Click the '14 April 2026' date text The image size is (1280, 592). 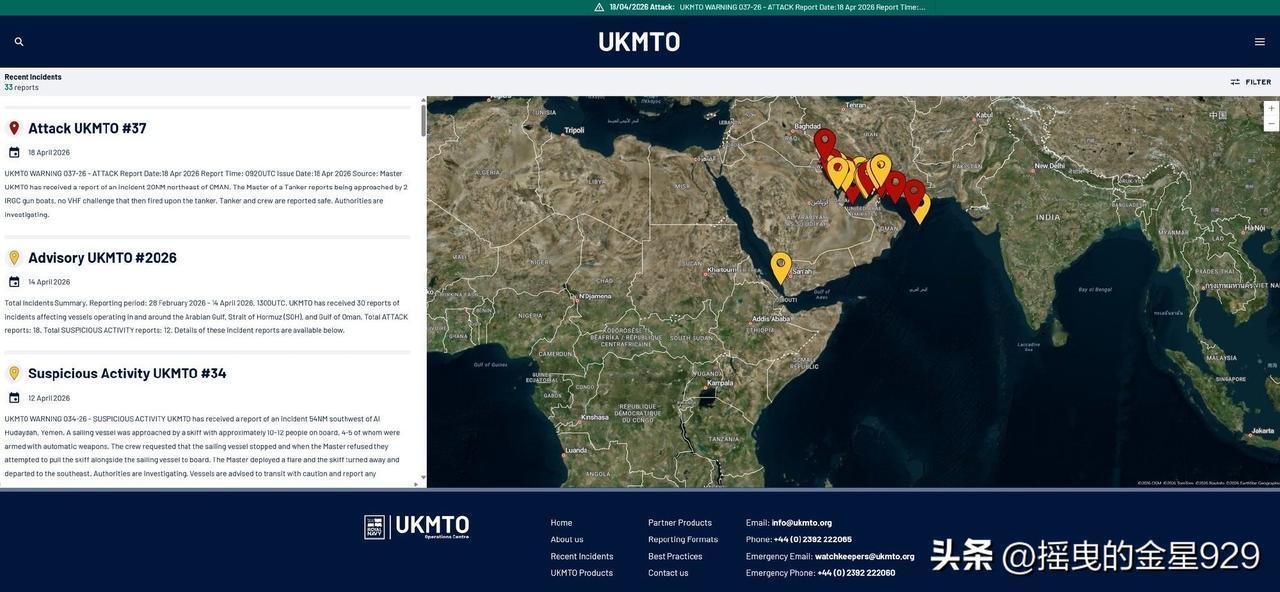click(49, 282)
